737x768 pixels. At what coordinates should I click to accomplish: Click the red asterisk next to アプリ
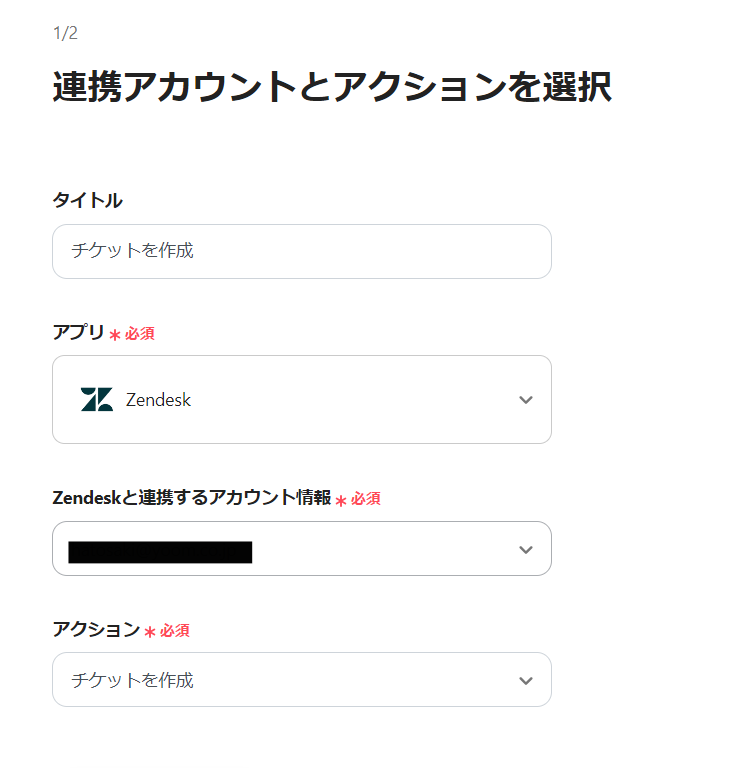[114, 335]
